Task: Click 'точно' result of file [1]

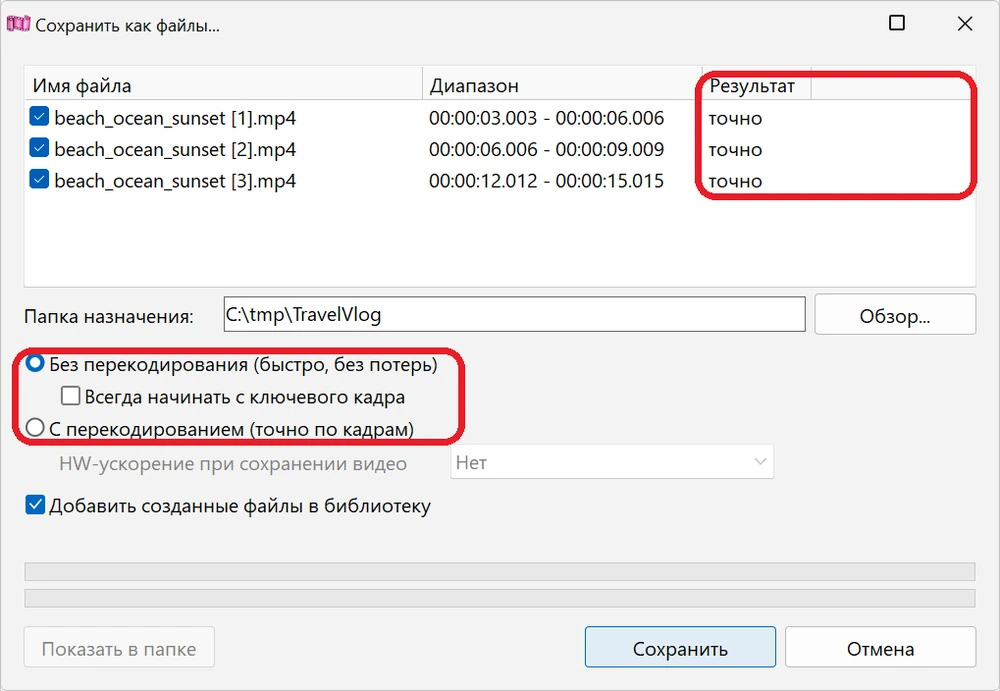Action: (735, 119)
